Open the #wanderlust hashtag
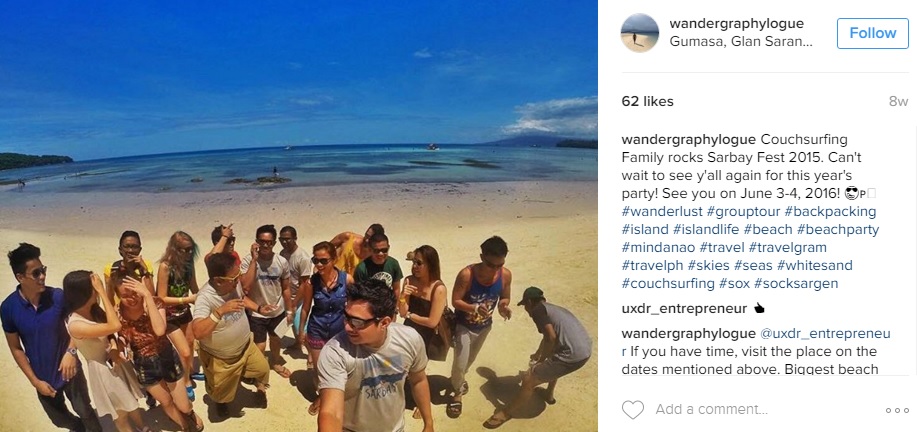 661,211
